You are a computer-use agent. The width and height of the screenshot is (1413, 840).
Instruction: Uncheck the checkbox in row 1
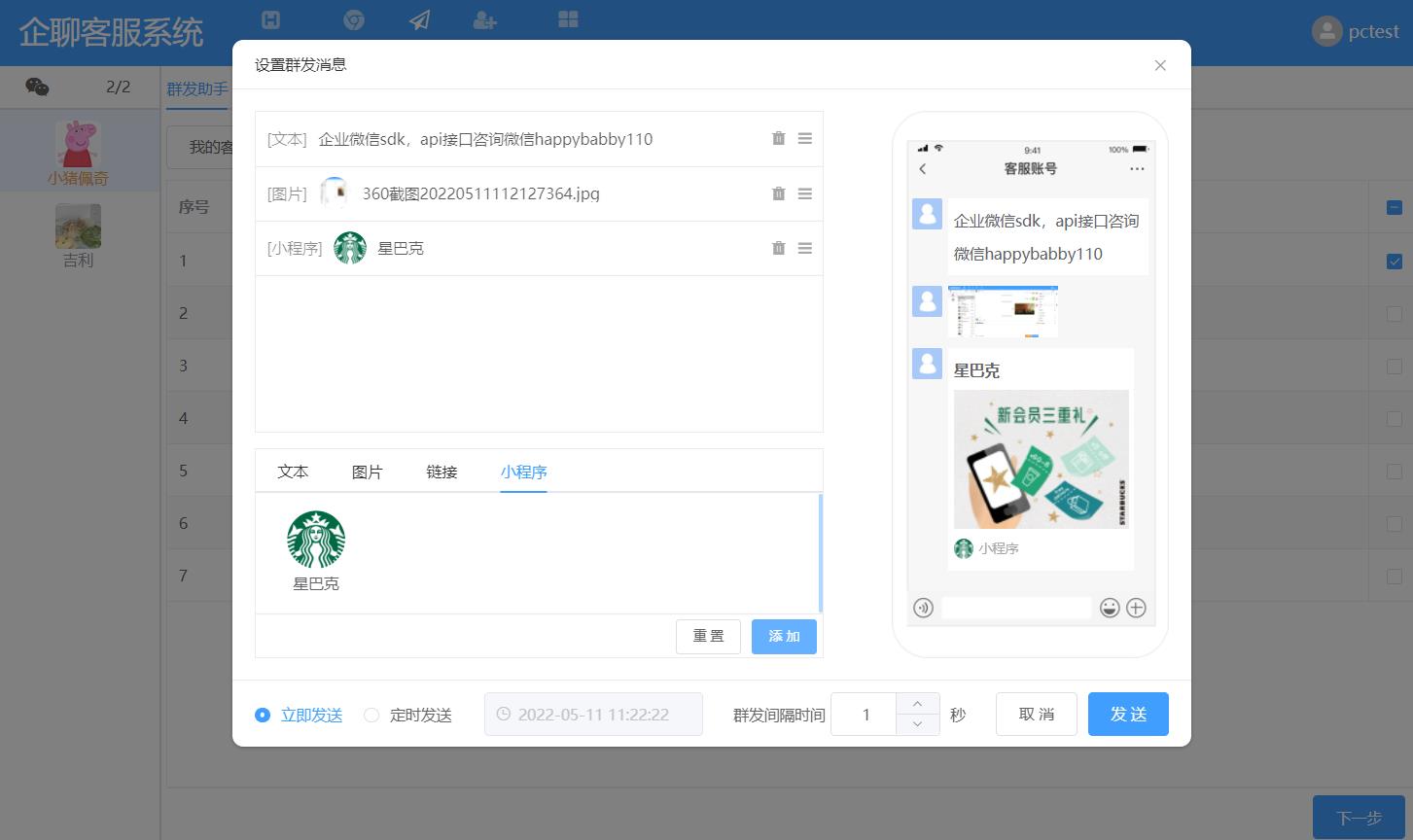[x=1395, y=261]
